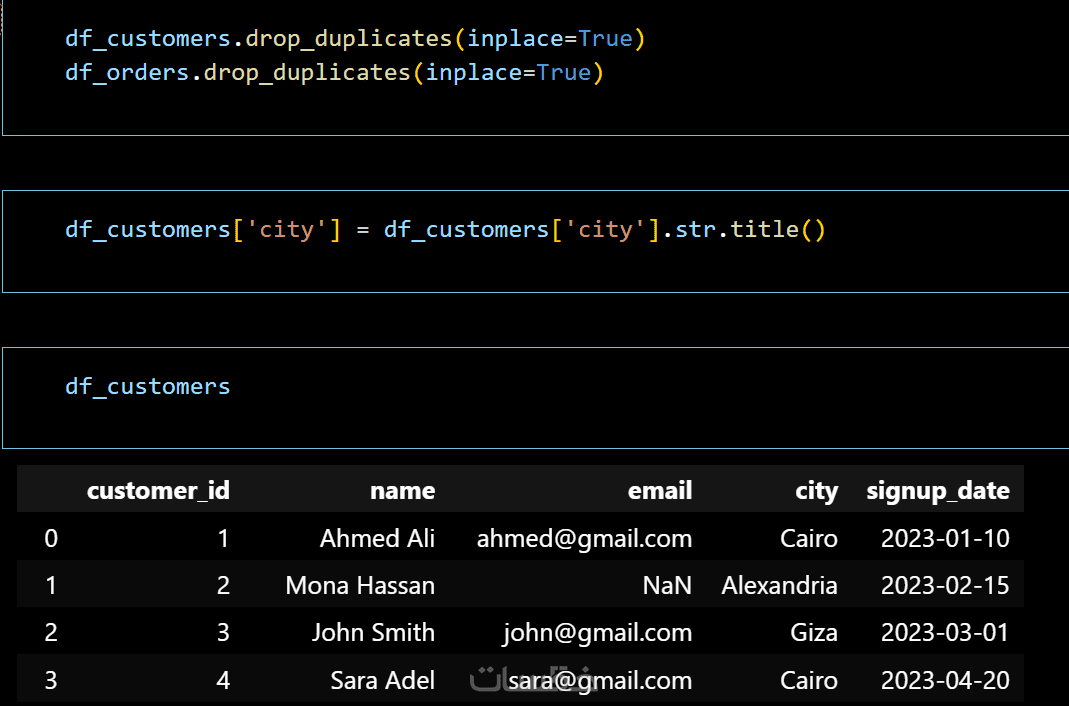Click the 2023-03-01 signup date
This screenshot has height=706, width=1069.
coord(945,632)
